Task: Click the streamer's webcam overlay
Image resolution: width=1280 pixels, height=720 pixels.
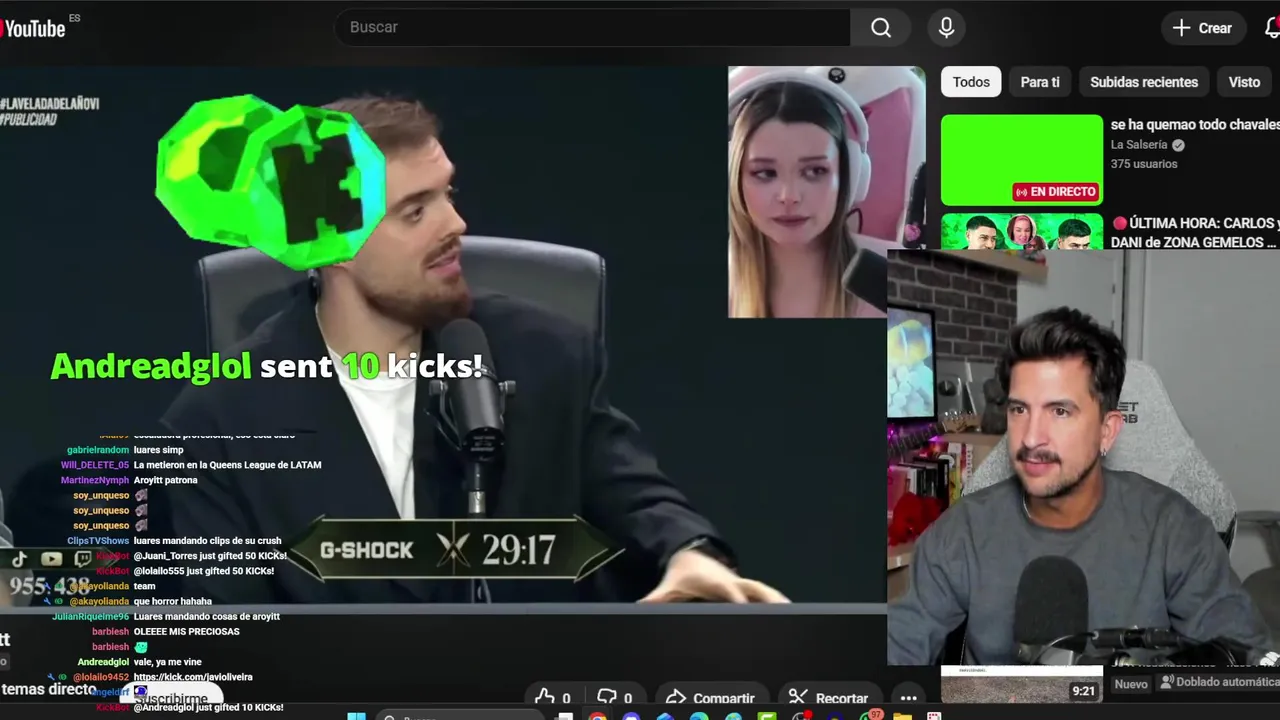Action: point(1083,456)
